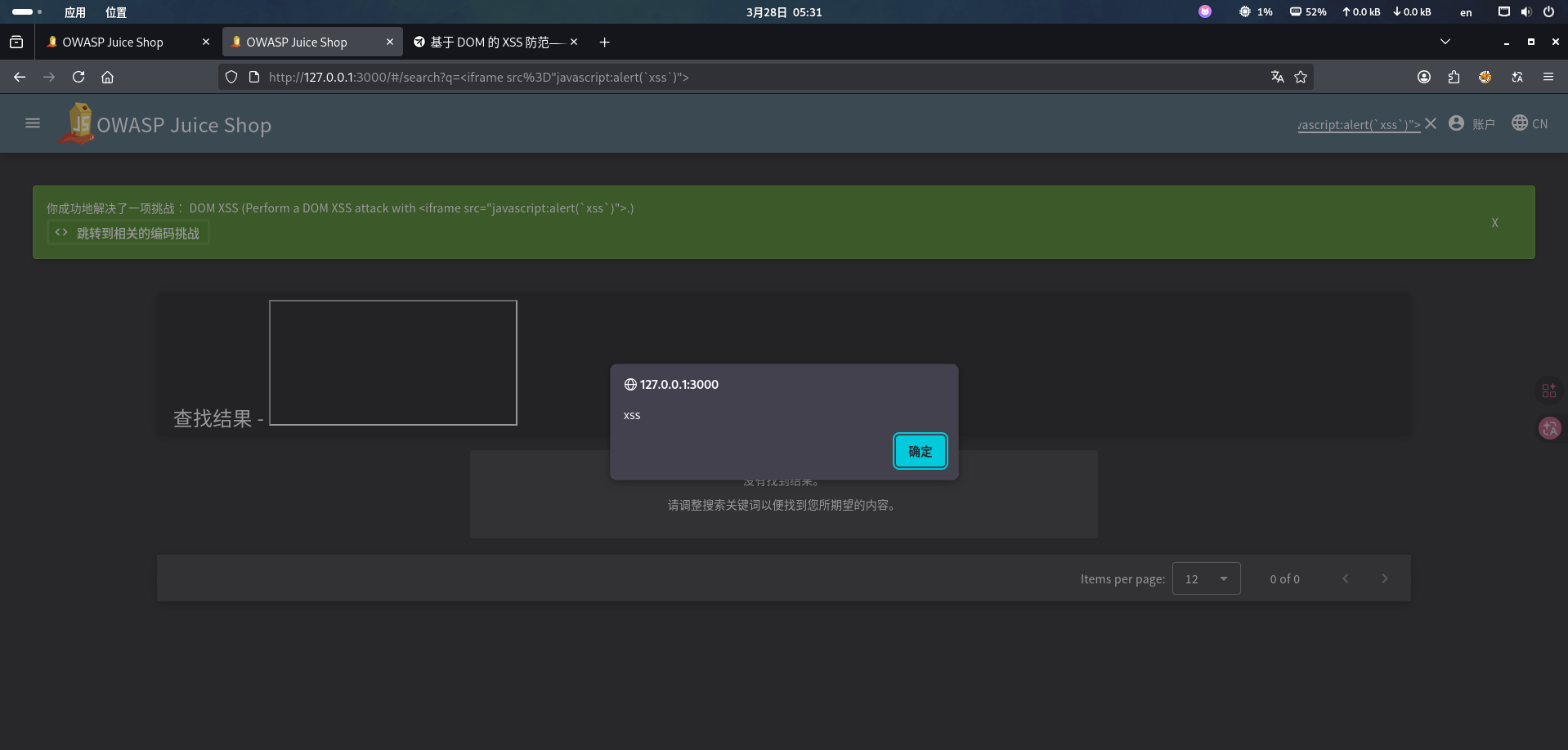The image size is (1568, 750).
Task: Click the Firefox view tab-manager icon
Action: 16,42
